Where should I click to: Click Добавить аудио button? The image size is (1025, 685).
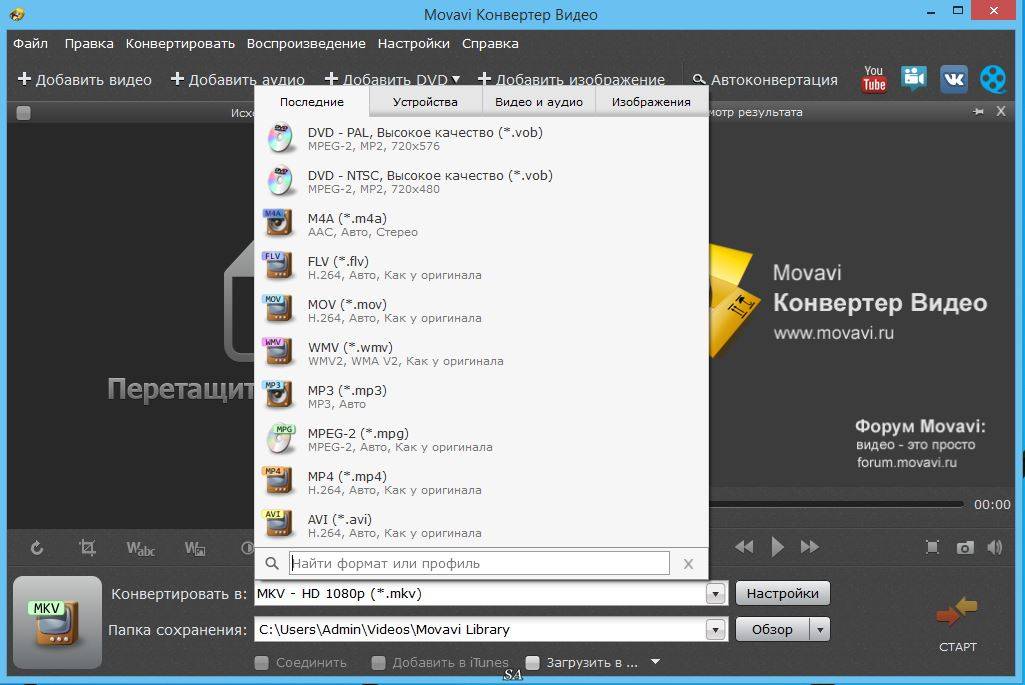[x=238, y=80]
